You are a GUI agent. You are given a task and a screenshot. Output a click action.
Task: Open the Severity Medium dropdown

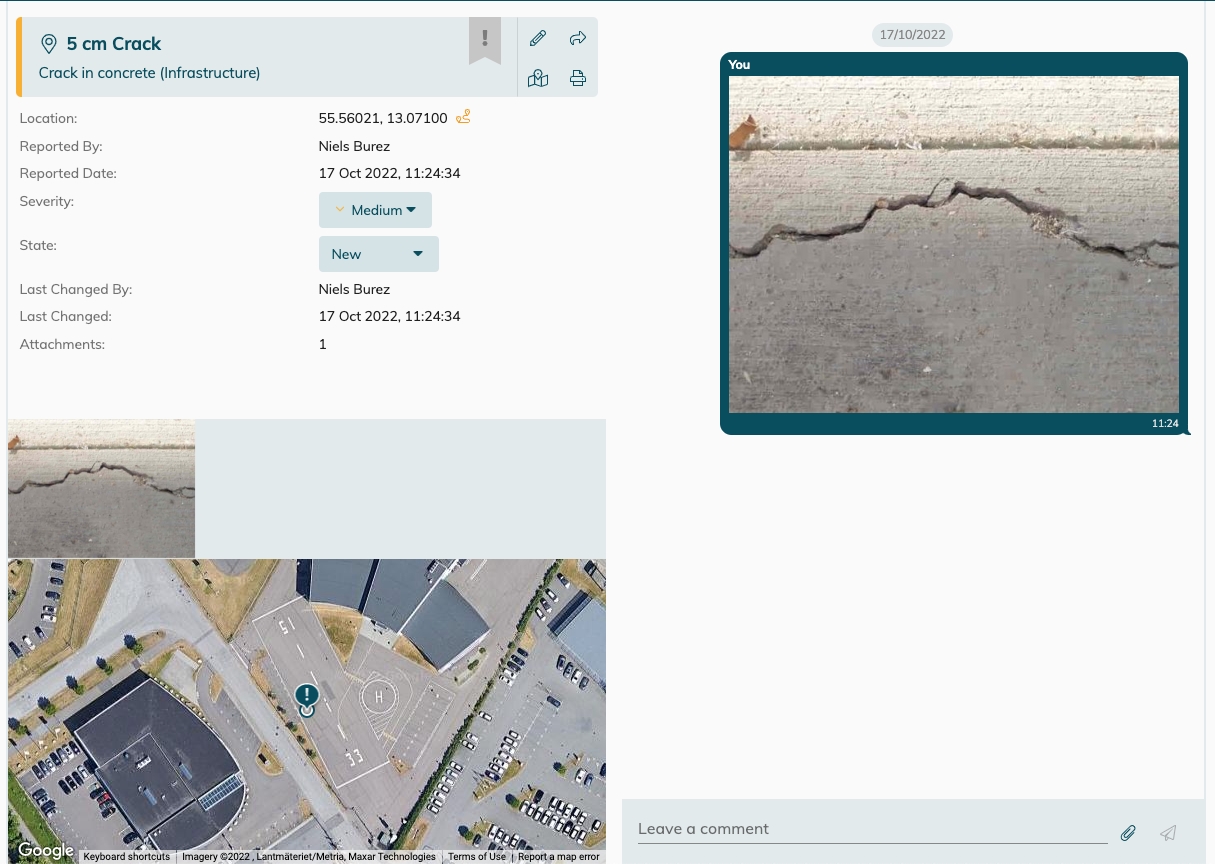click(x=375, y=210)
